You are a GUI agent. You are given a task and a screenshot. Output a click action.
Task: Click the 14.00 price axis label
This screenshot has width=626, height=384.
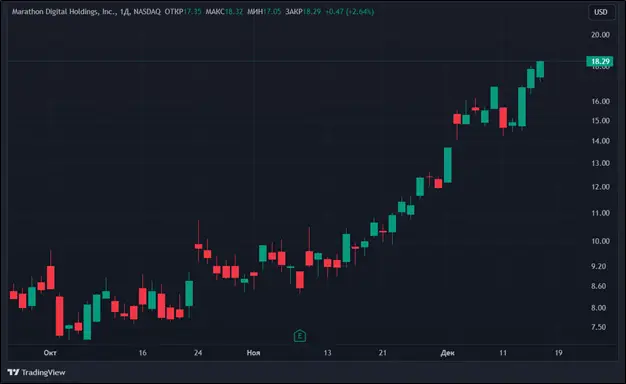(x=600, y=141)
